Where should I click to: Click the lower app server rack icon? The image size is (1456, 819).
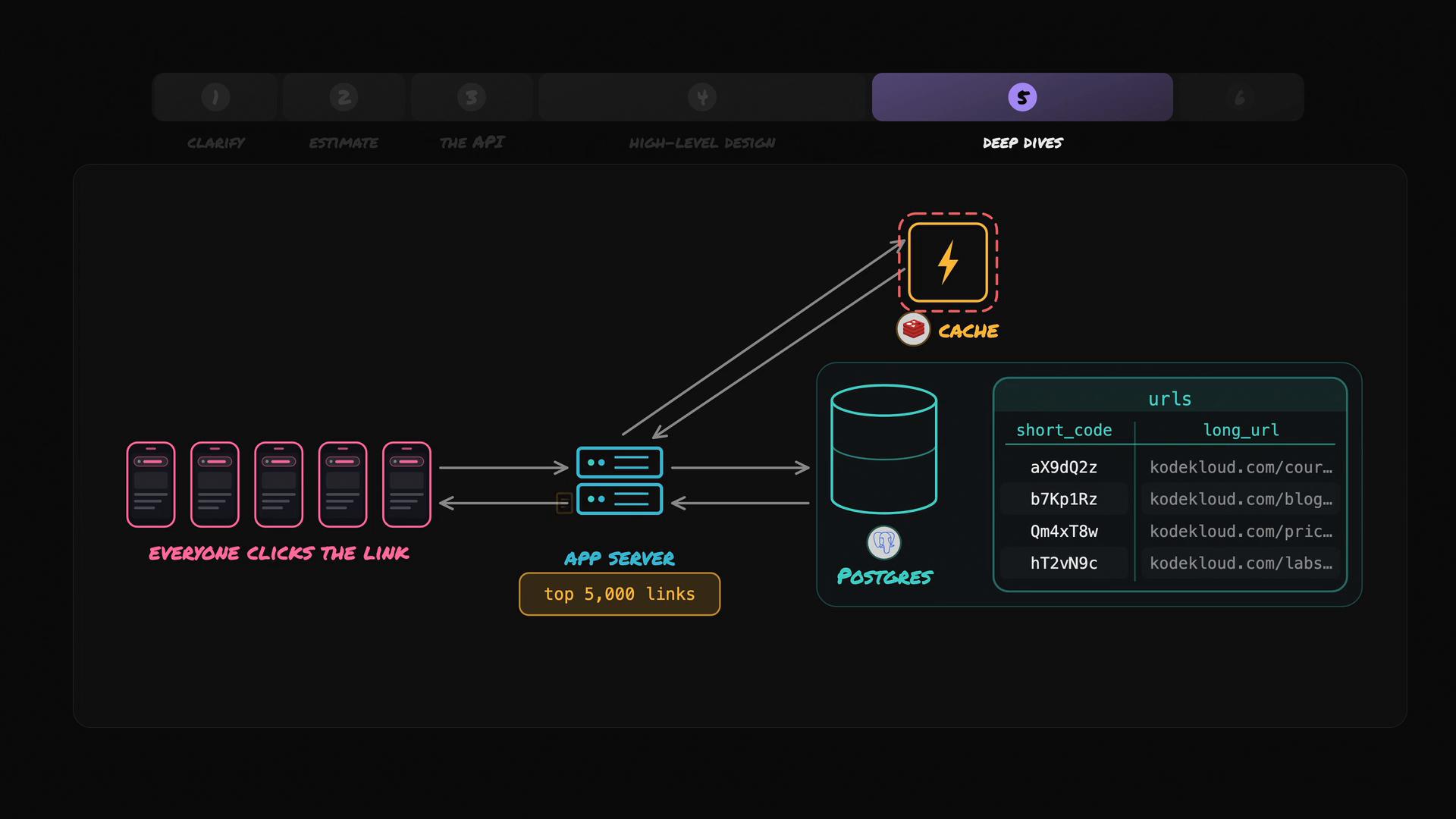click(620, 499)
